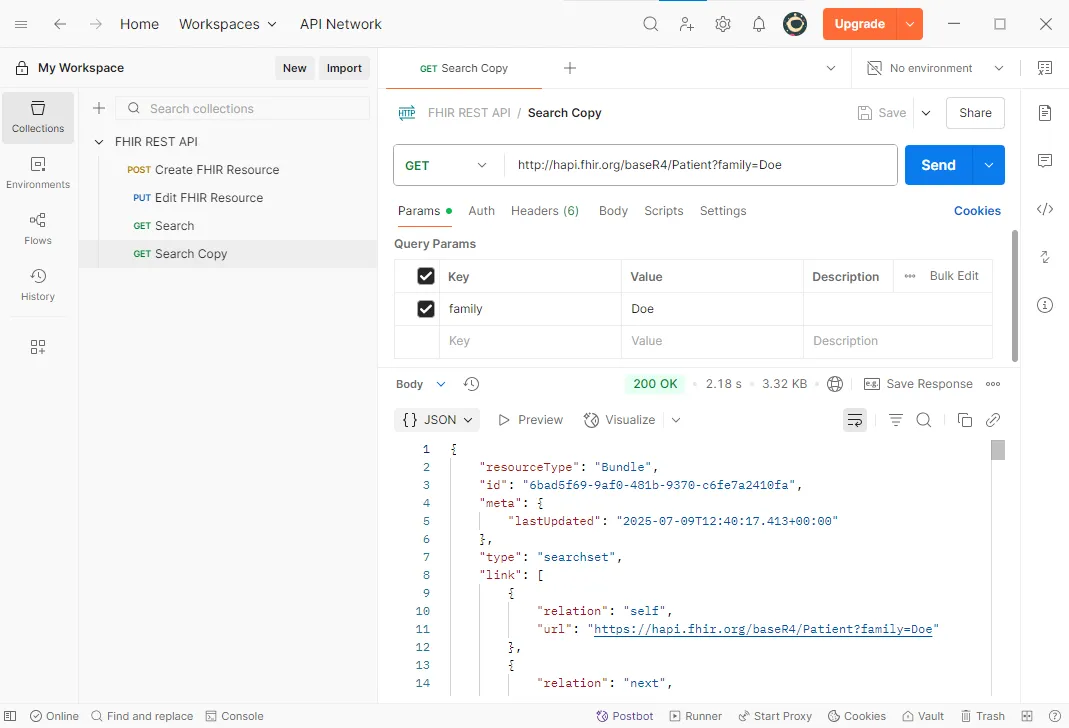Open the request info icon
1069x728 pixels.
pyautogui.click(x=1044, y=305)
